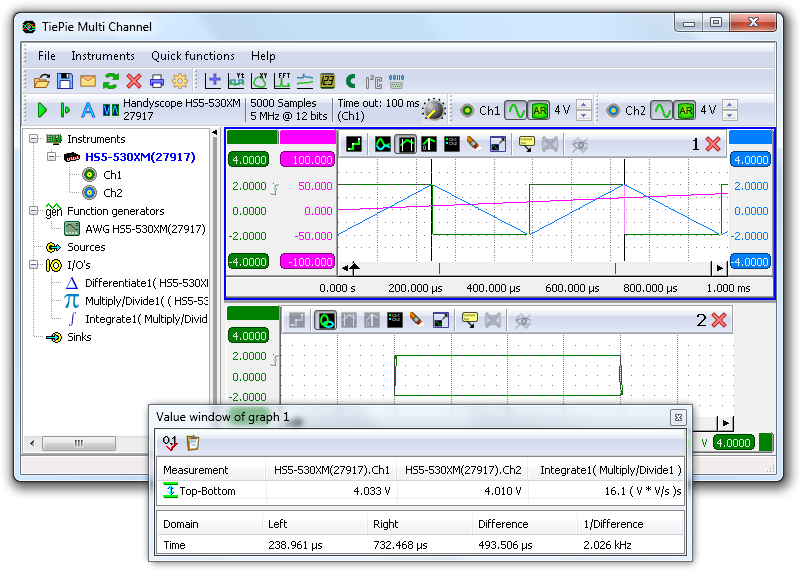Open the File menu
Viewport: 801px width, 571px height.
pos(46,56)
